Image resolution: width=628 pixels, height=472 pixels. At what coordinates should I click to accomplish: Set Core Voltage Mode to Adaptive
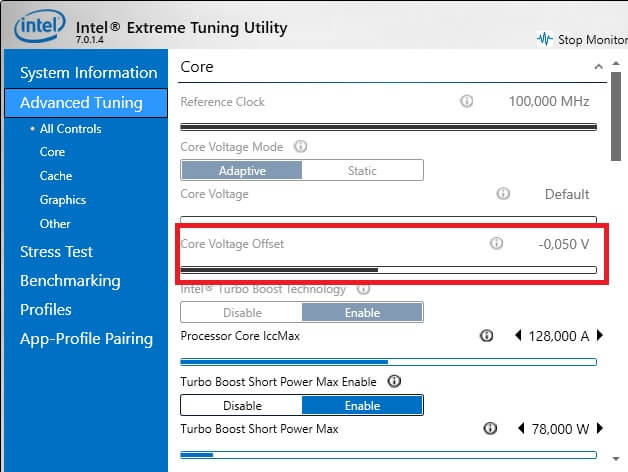[x=242, y=170]
